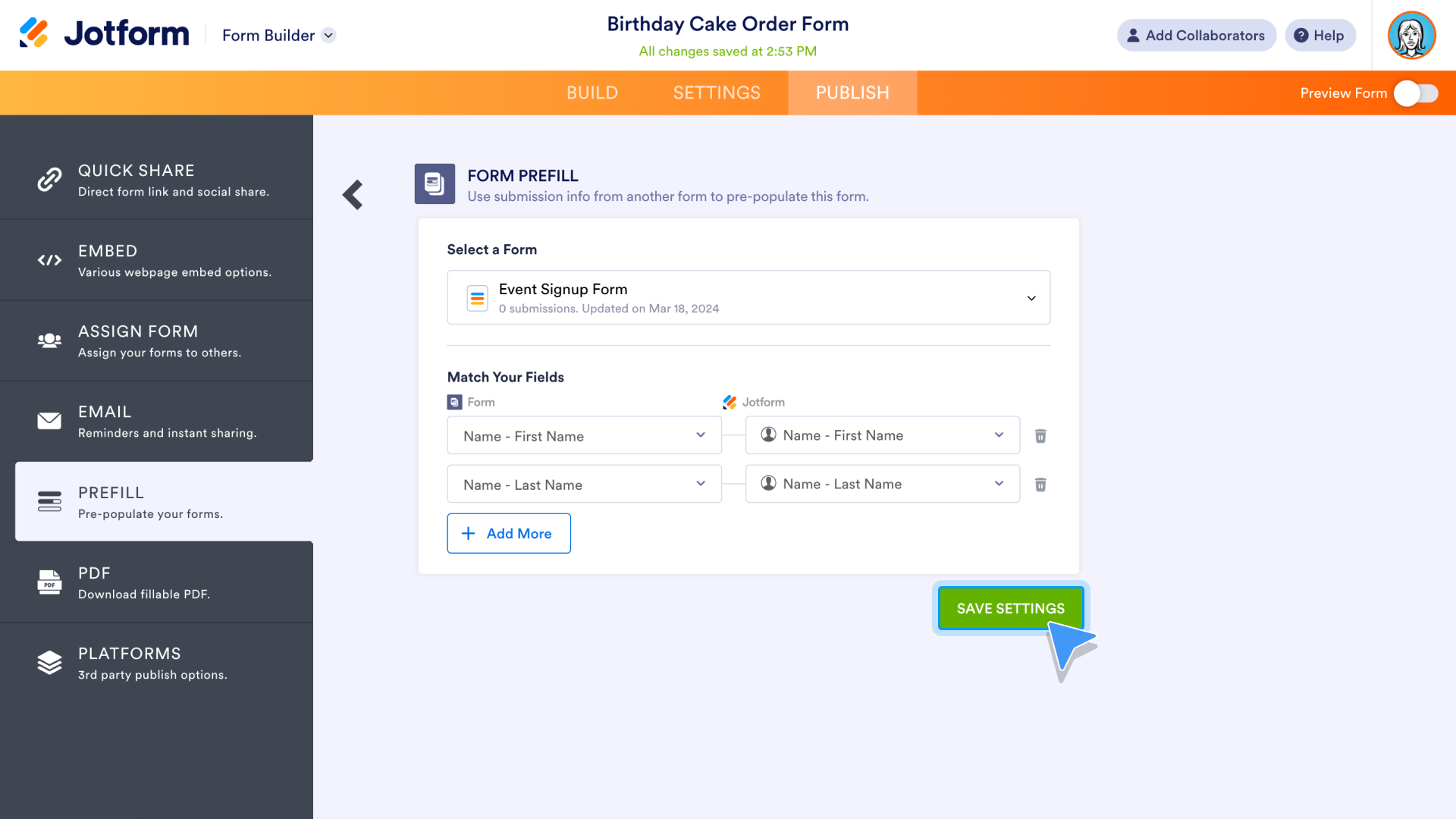Delete the Name - Last Name field mapping

click(1040, 483)
